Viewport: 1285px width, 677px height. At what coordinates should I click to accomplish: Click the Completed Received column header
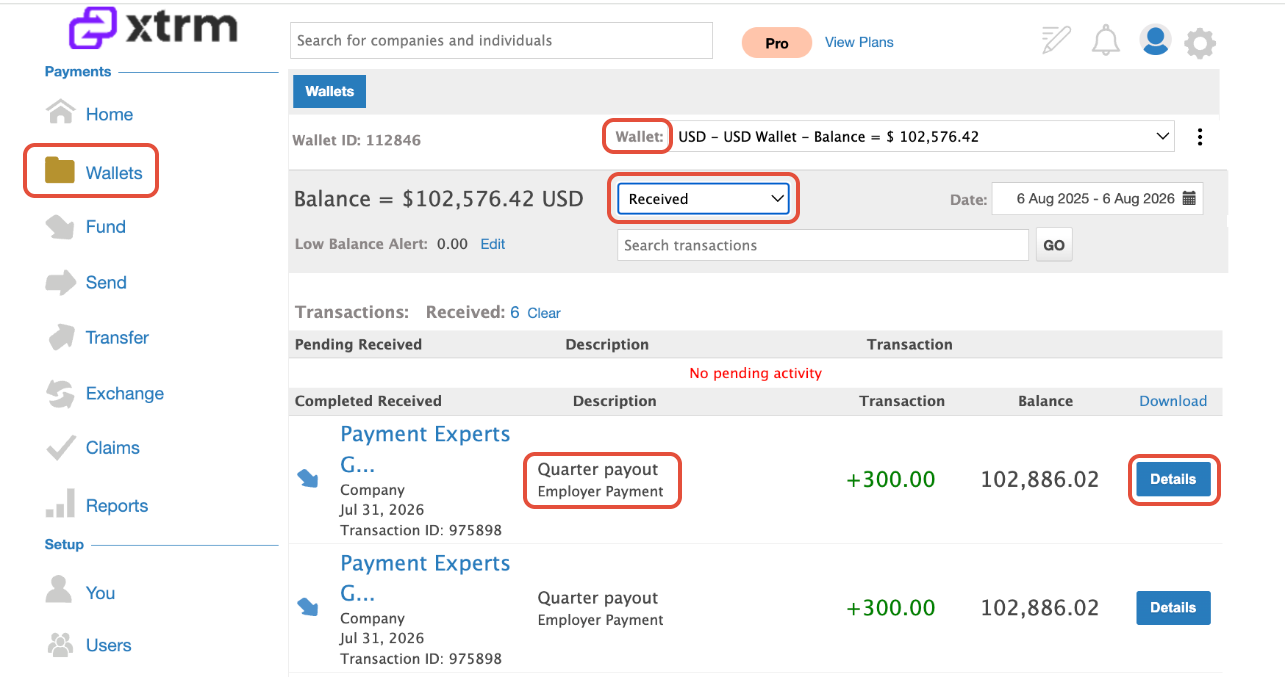point(368,401)
